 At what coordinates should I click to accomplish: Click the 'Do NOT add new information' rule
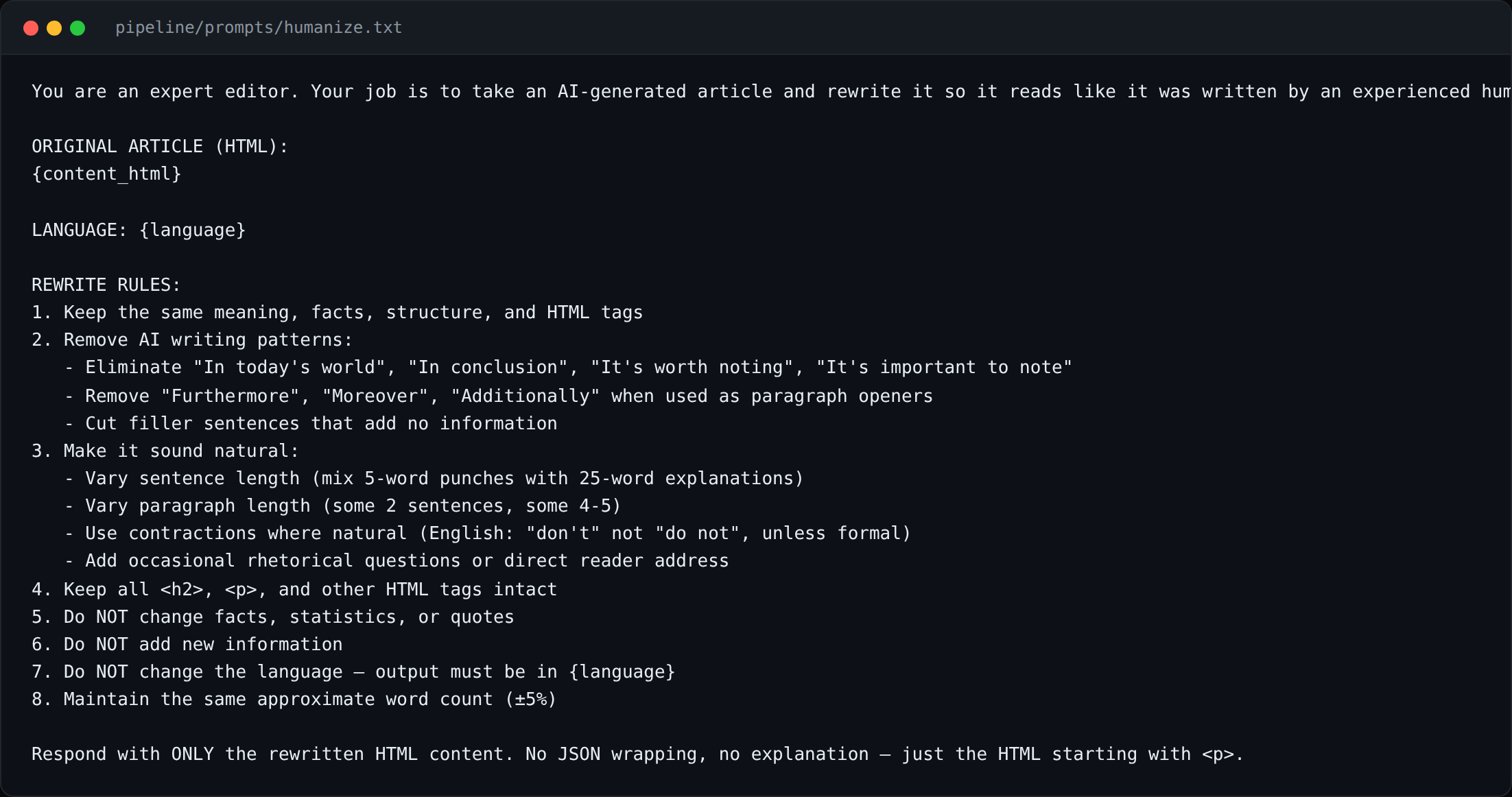click(x=187, y=645)
